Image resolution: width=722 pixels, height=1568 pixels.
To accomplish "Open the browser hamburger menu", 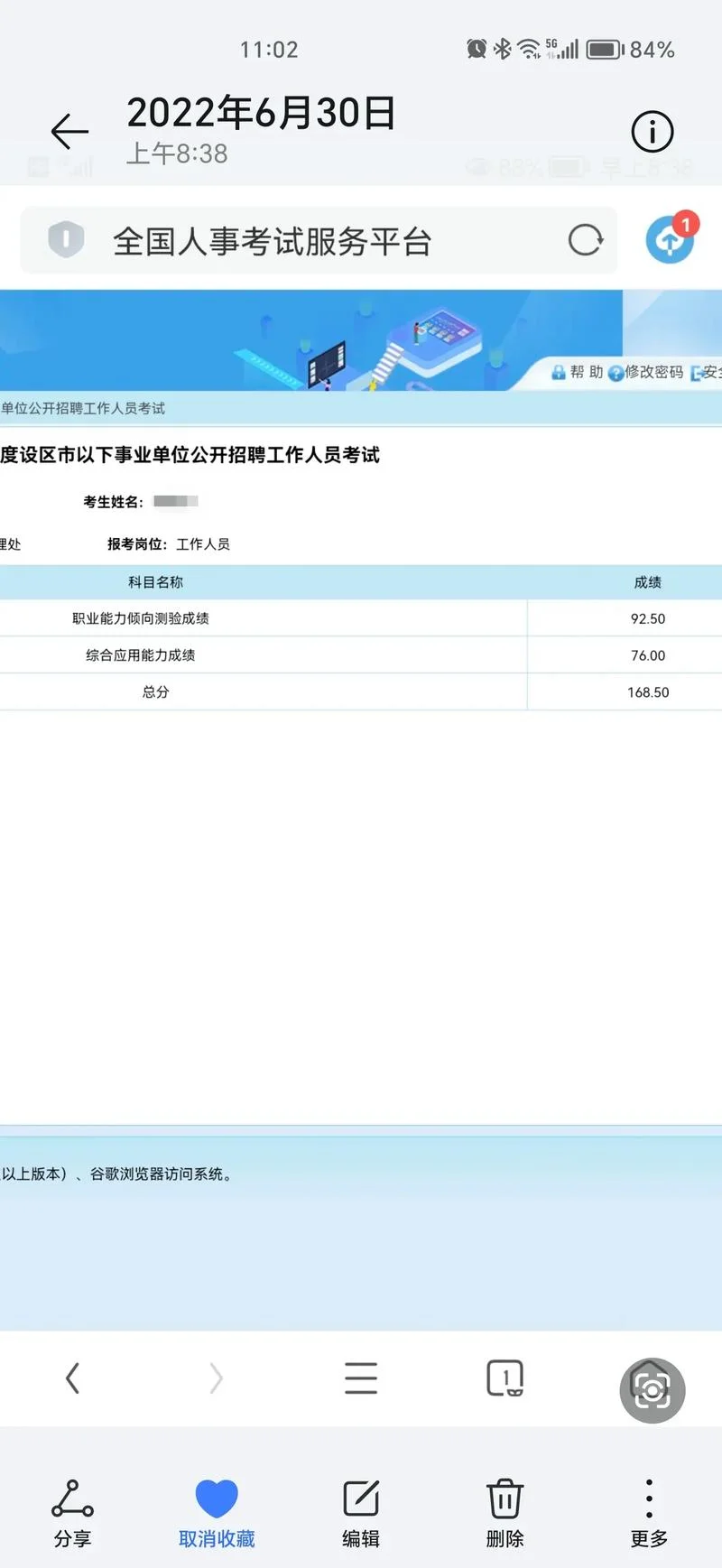I will [x=361, y=1378].
